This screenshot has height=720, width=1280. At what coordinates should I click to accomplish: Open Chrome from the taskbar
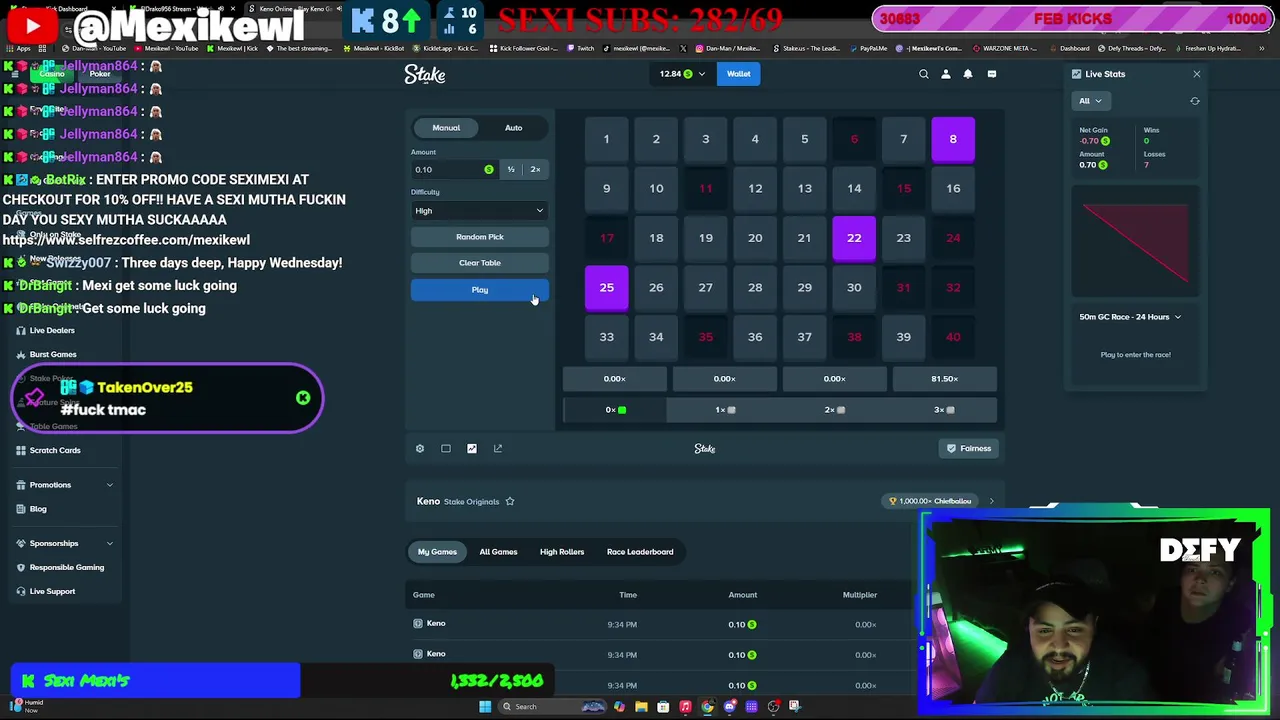(707, 707)
